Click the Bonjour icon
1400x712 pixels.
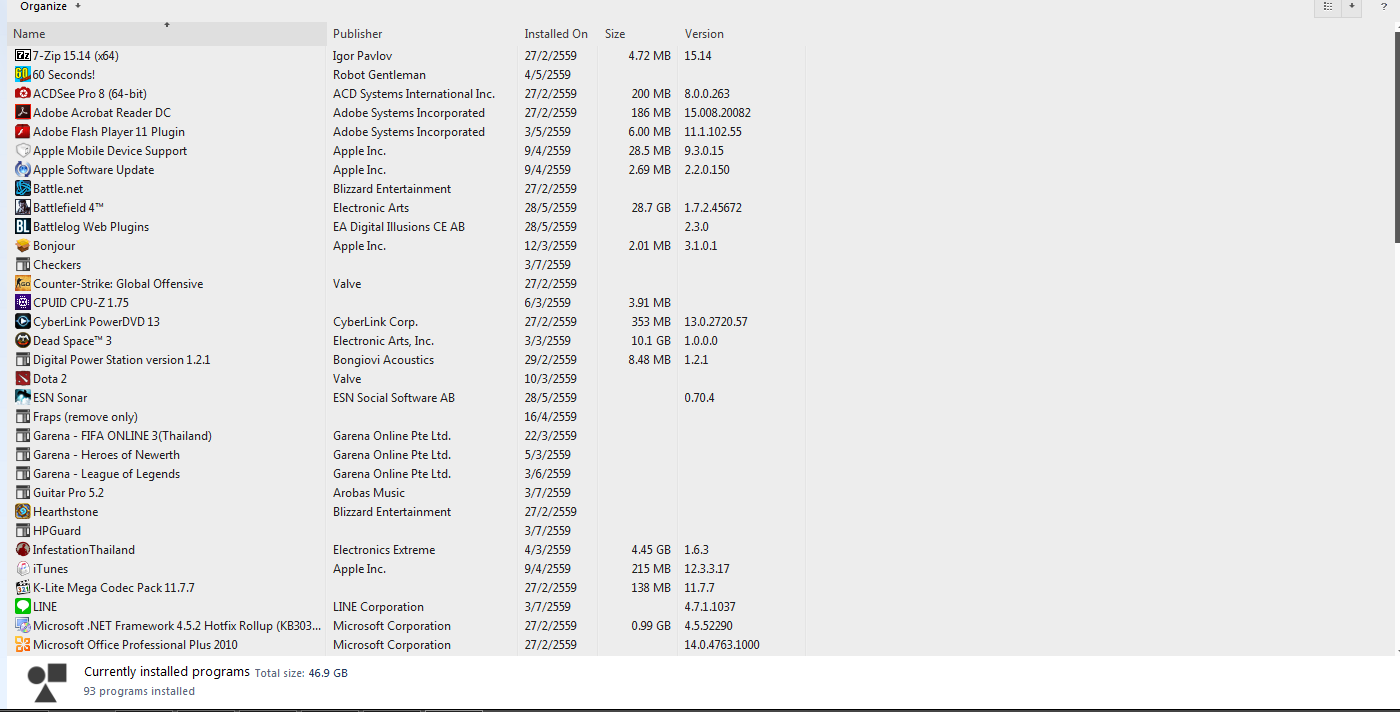[23, 246]
